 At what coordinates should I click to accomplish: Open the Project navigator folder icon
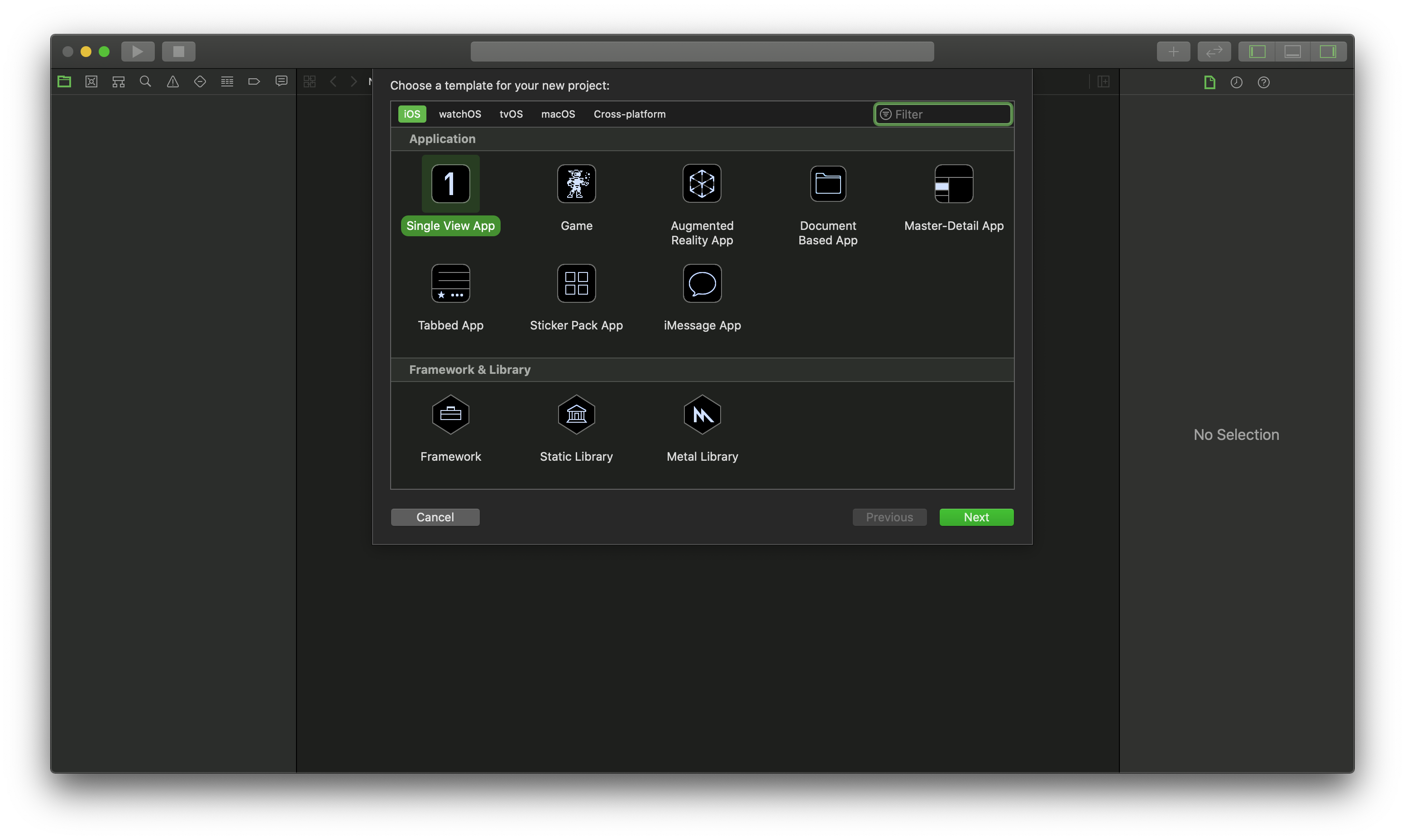(x=64, y=81)
